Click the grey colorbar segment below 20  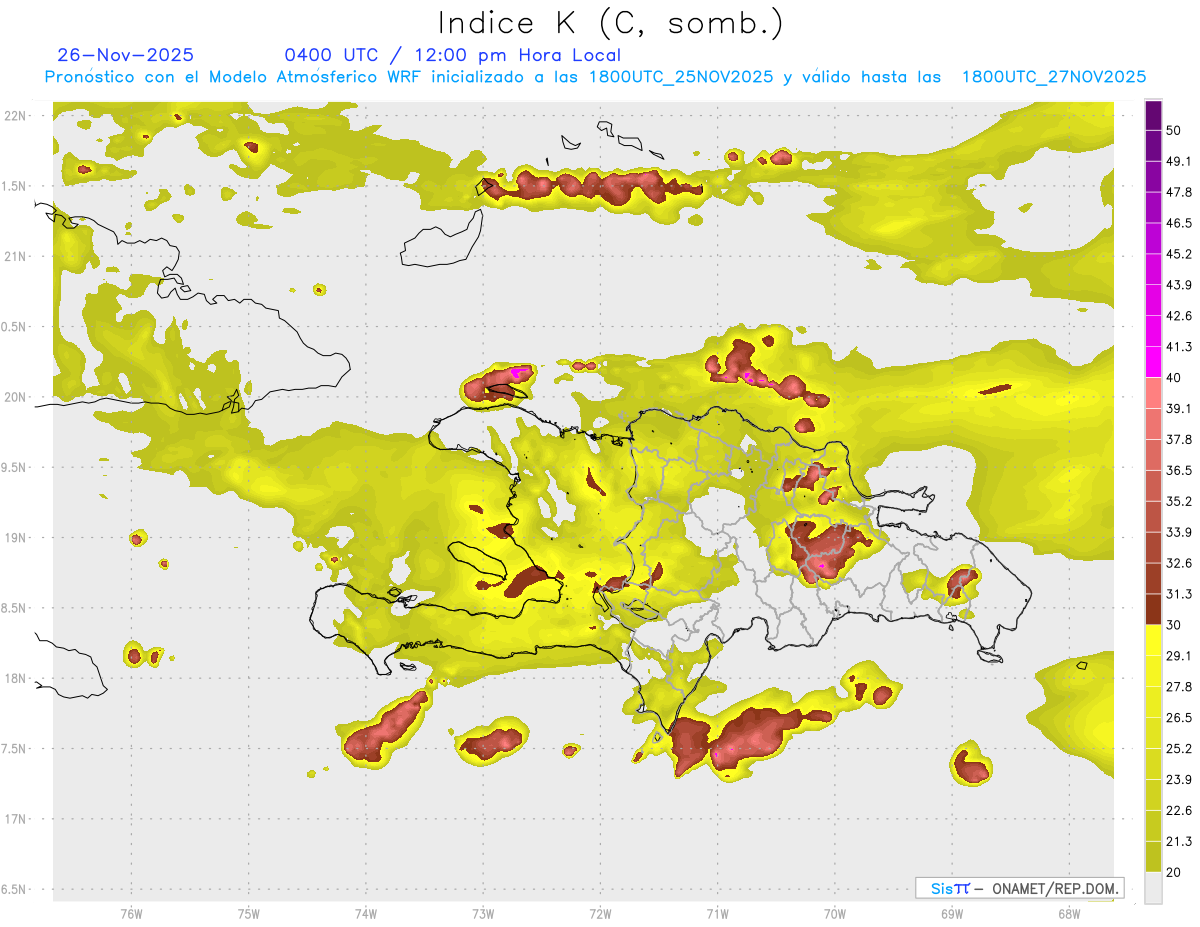coord(1153,887)
